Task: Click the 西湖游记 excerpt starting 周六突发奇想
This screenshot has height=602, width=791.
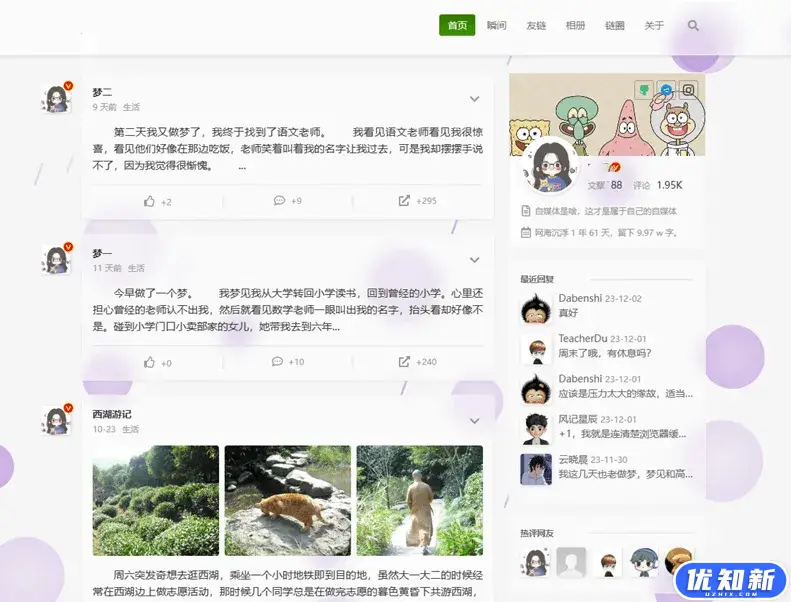Action: tap(288, 583)
